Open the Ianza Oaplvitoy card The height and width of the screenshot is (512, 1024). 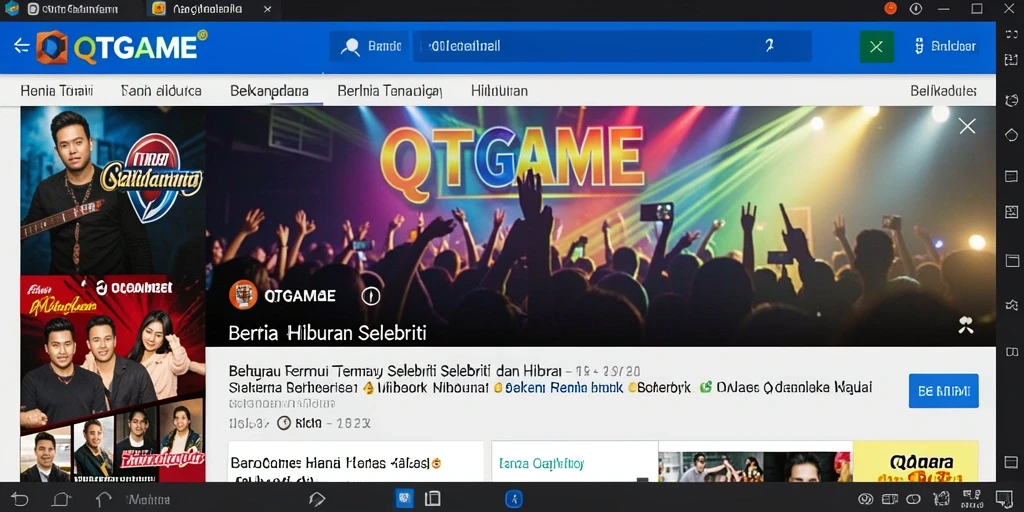575,462
